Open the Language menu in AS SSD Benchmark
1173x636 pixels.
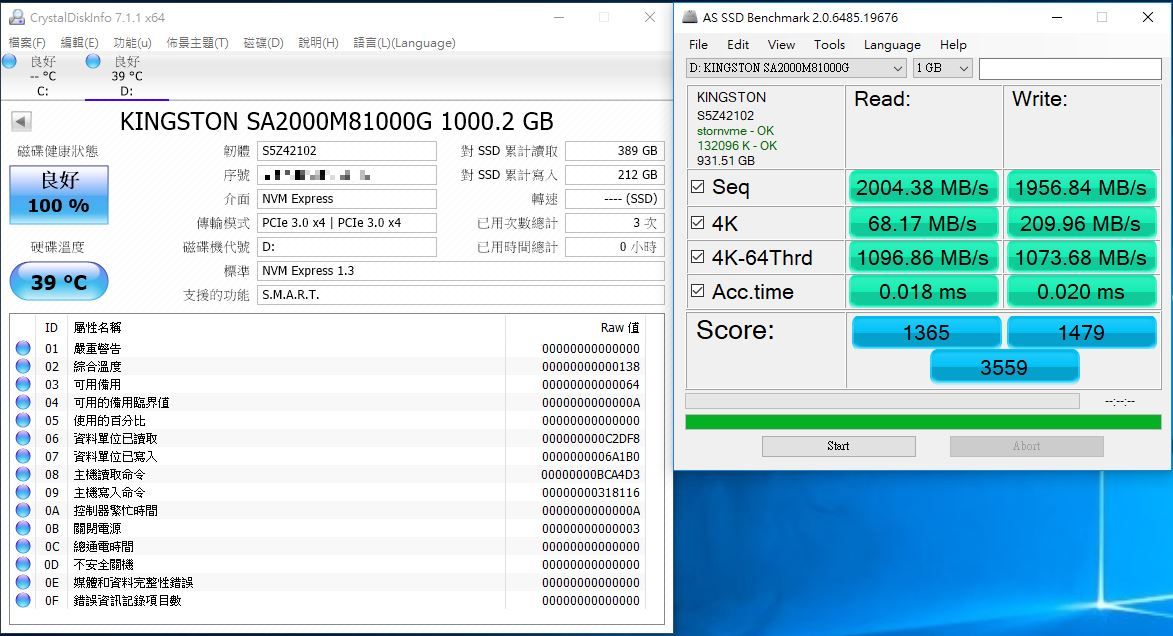pos(892,45)
